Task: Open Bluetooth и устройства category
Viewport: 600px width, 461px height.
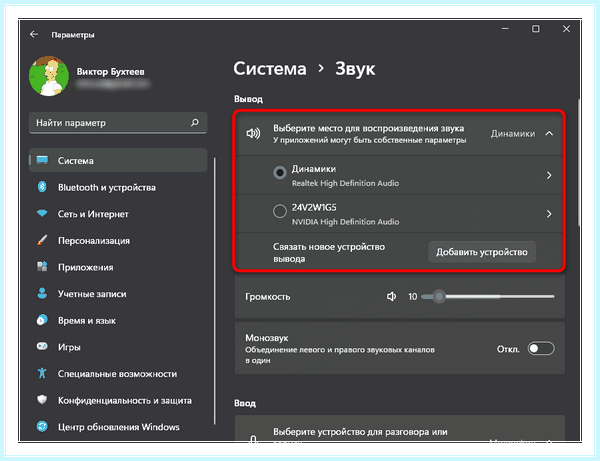Action: [118, 187]
